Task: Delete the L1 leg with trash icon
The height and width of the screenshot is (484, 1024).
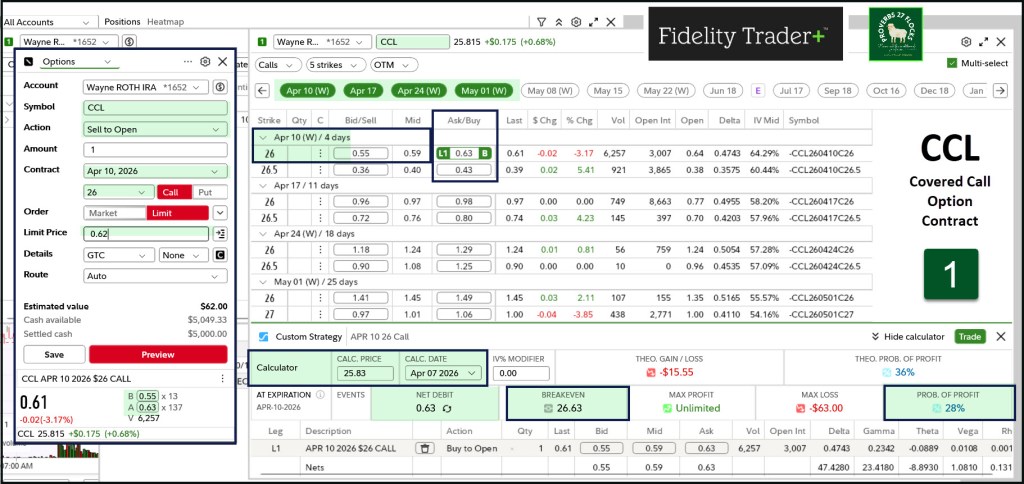Action: (423, 448)
